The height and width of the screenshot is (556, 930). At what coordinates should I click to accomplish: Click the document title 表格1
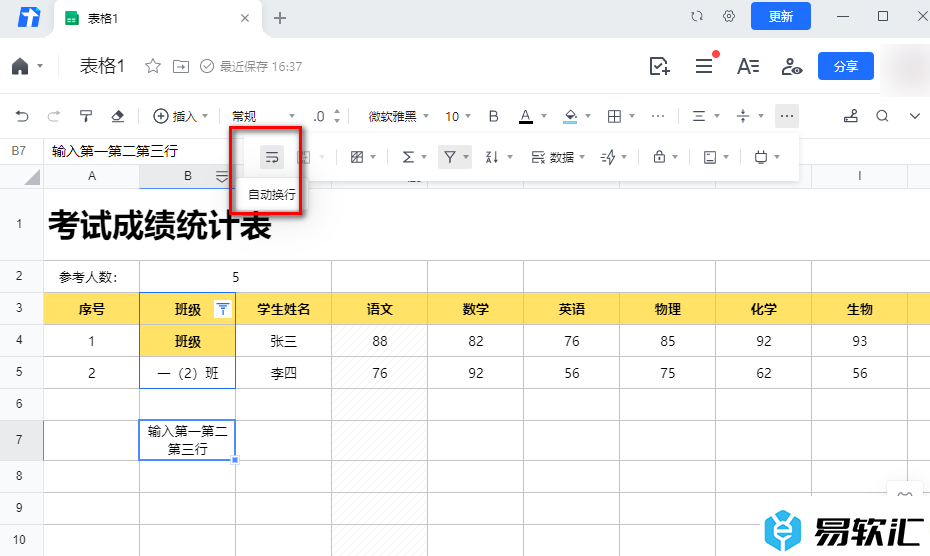(x=102, y=66)
